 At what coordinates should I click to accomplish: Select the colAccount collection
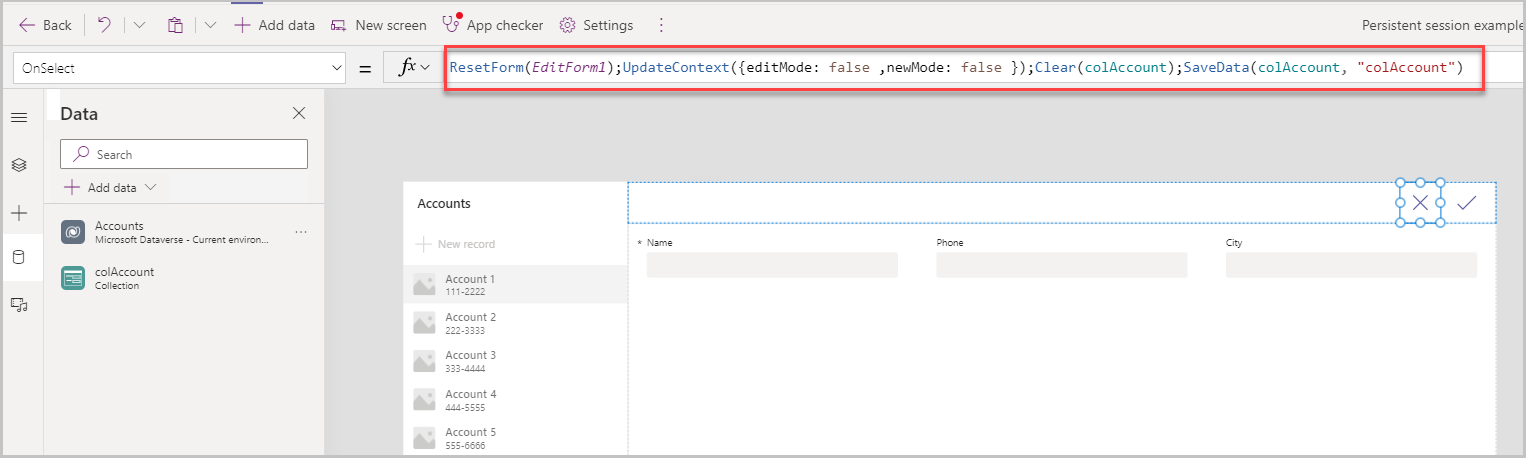(184, 278)
